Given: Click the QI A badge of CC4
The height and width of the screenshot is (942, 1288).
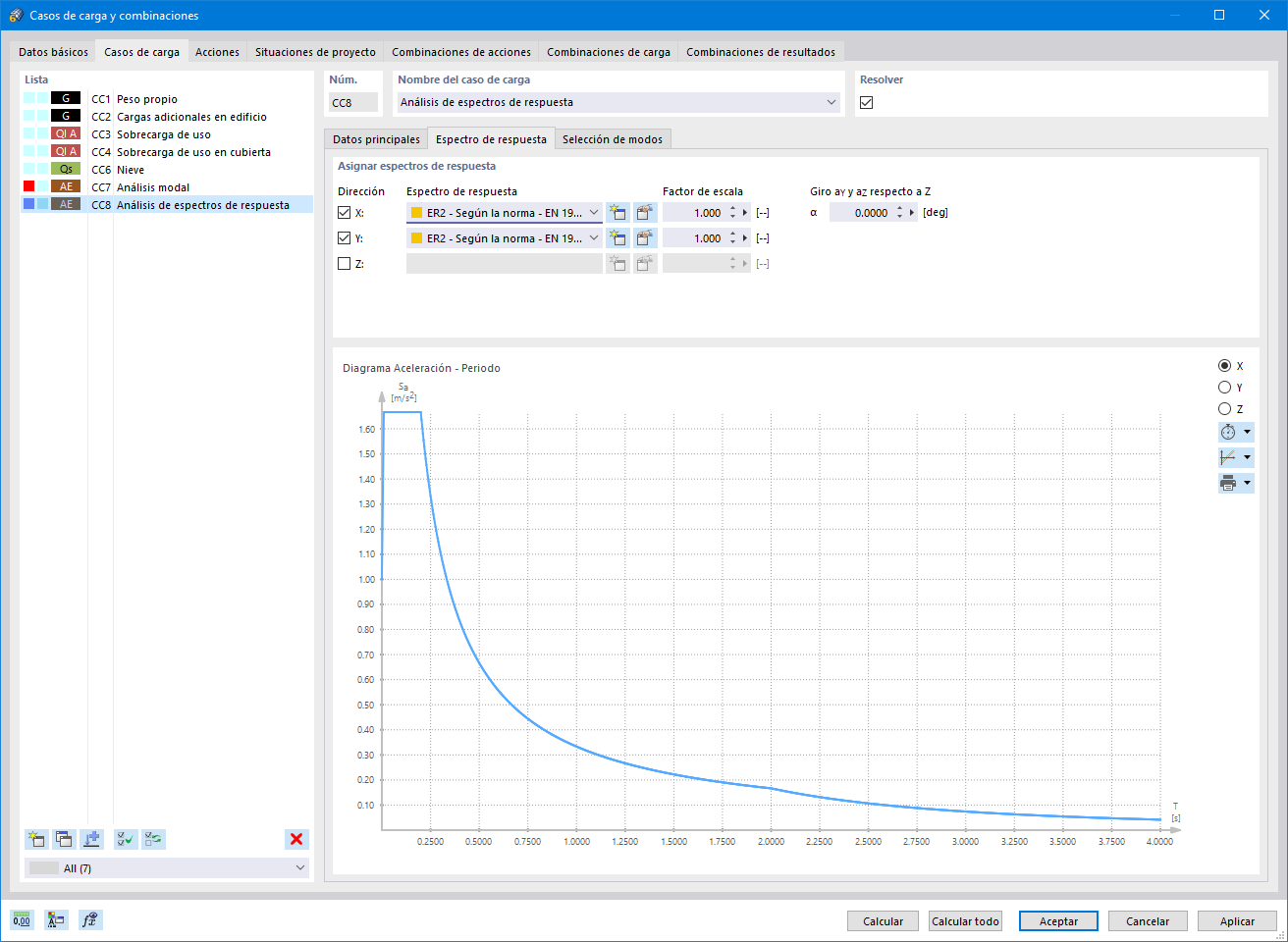Looking at the screenshot, I should pos(66,151).
